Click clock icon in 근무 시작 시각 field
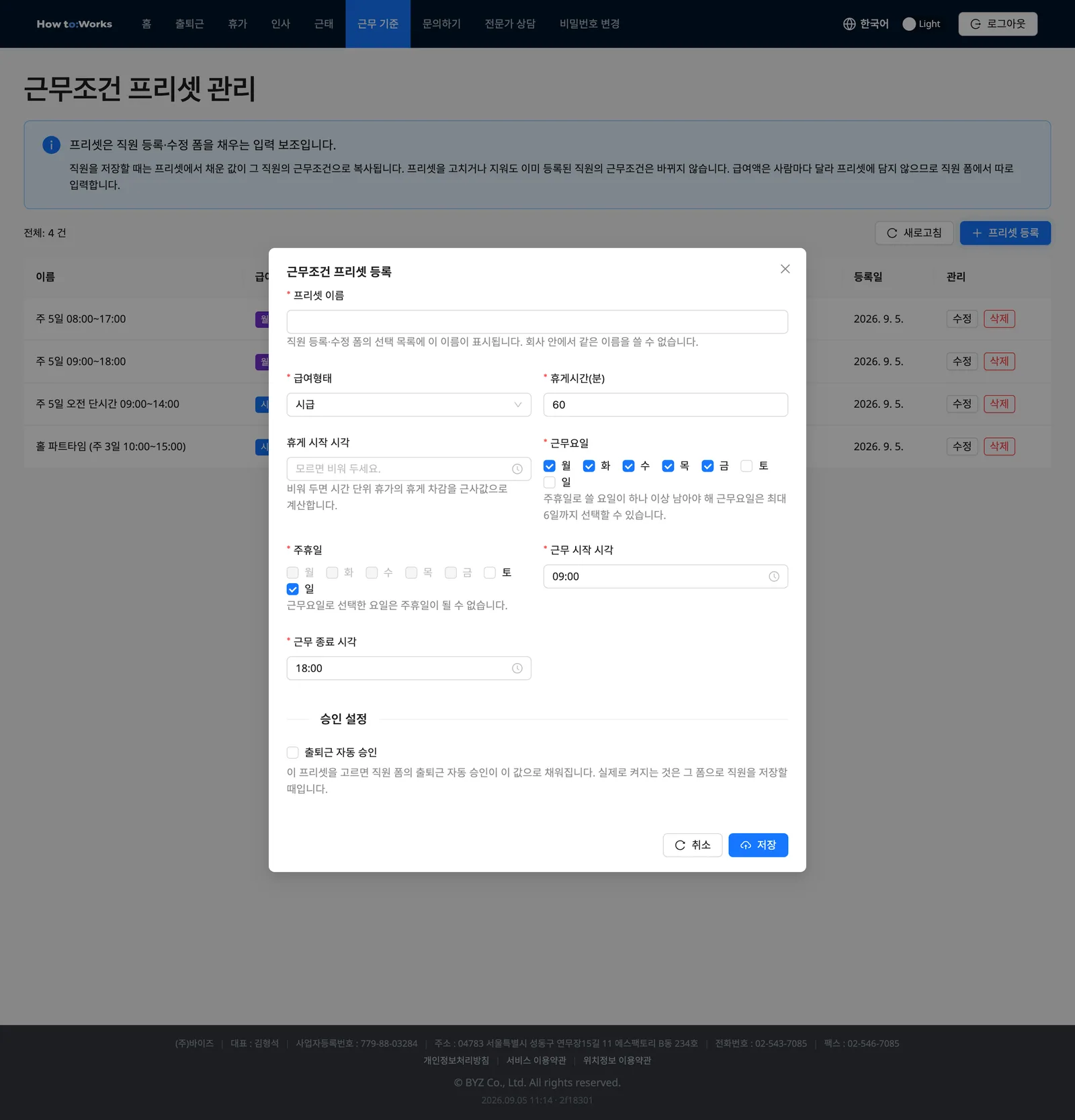 tap(773, 576)
